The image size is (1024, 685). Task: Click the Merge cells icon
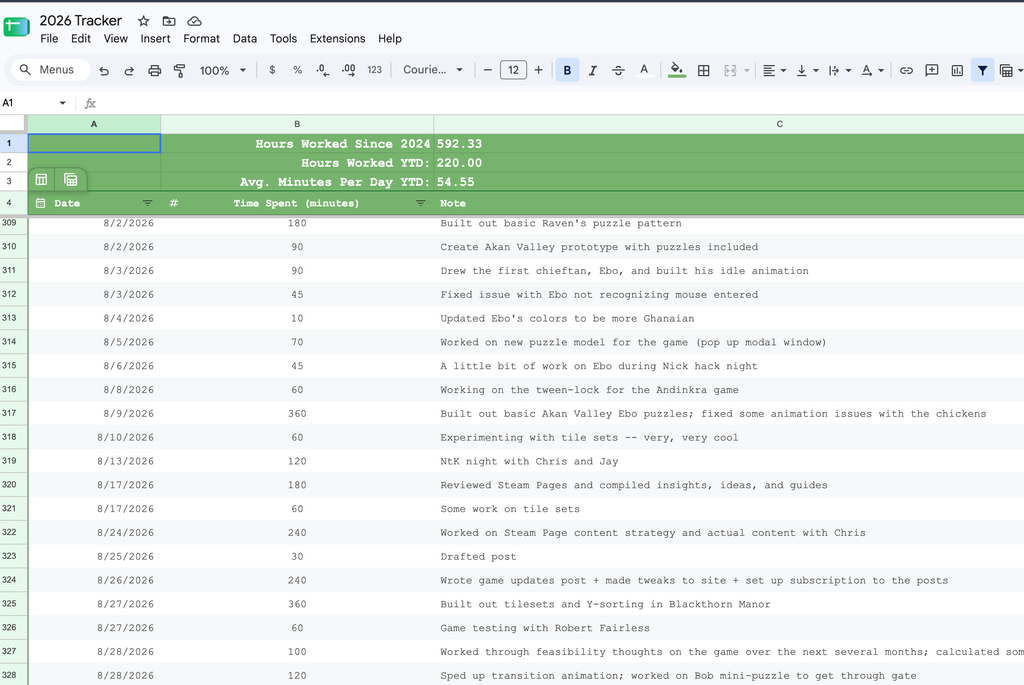(x=730, y=71)
